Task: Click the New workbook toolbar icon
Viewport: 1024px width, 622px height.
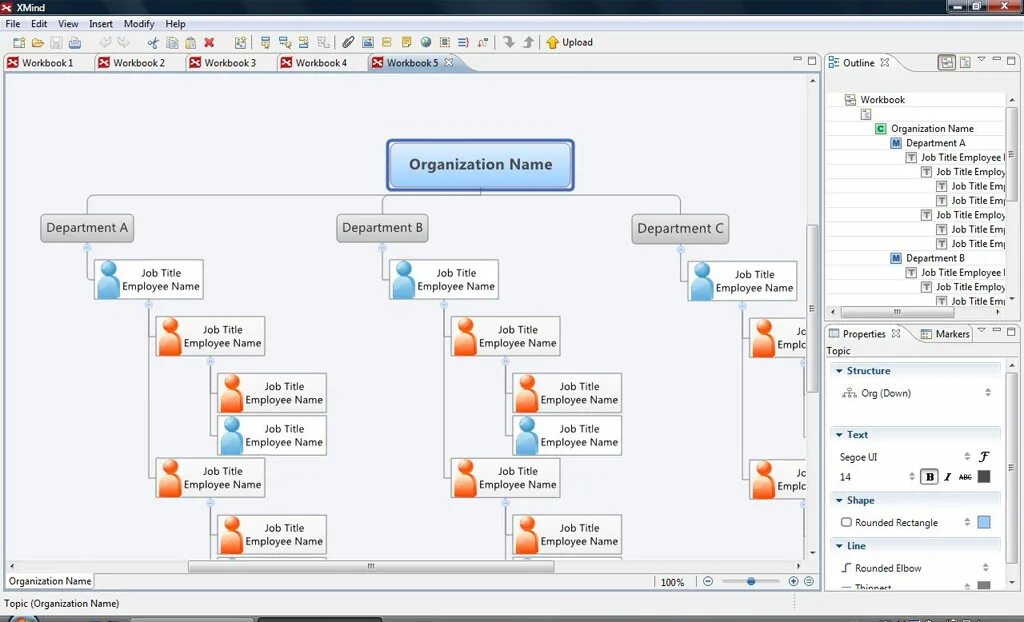Action: 19,42
